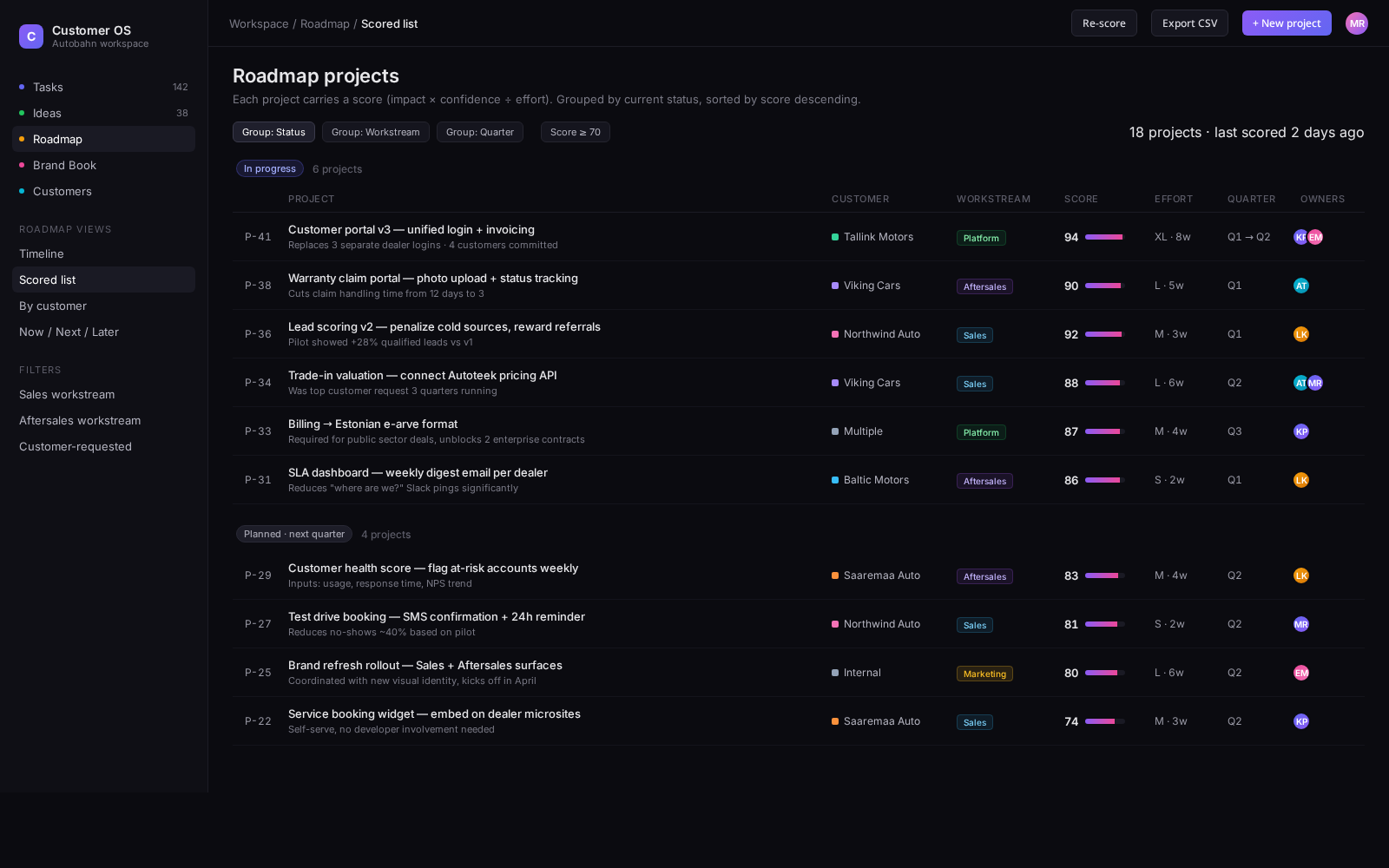Click the Tallink Motors customer
Screen dimensions: 1389x868
(x=872, y=237)
